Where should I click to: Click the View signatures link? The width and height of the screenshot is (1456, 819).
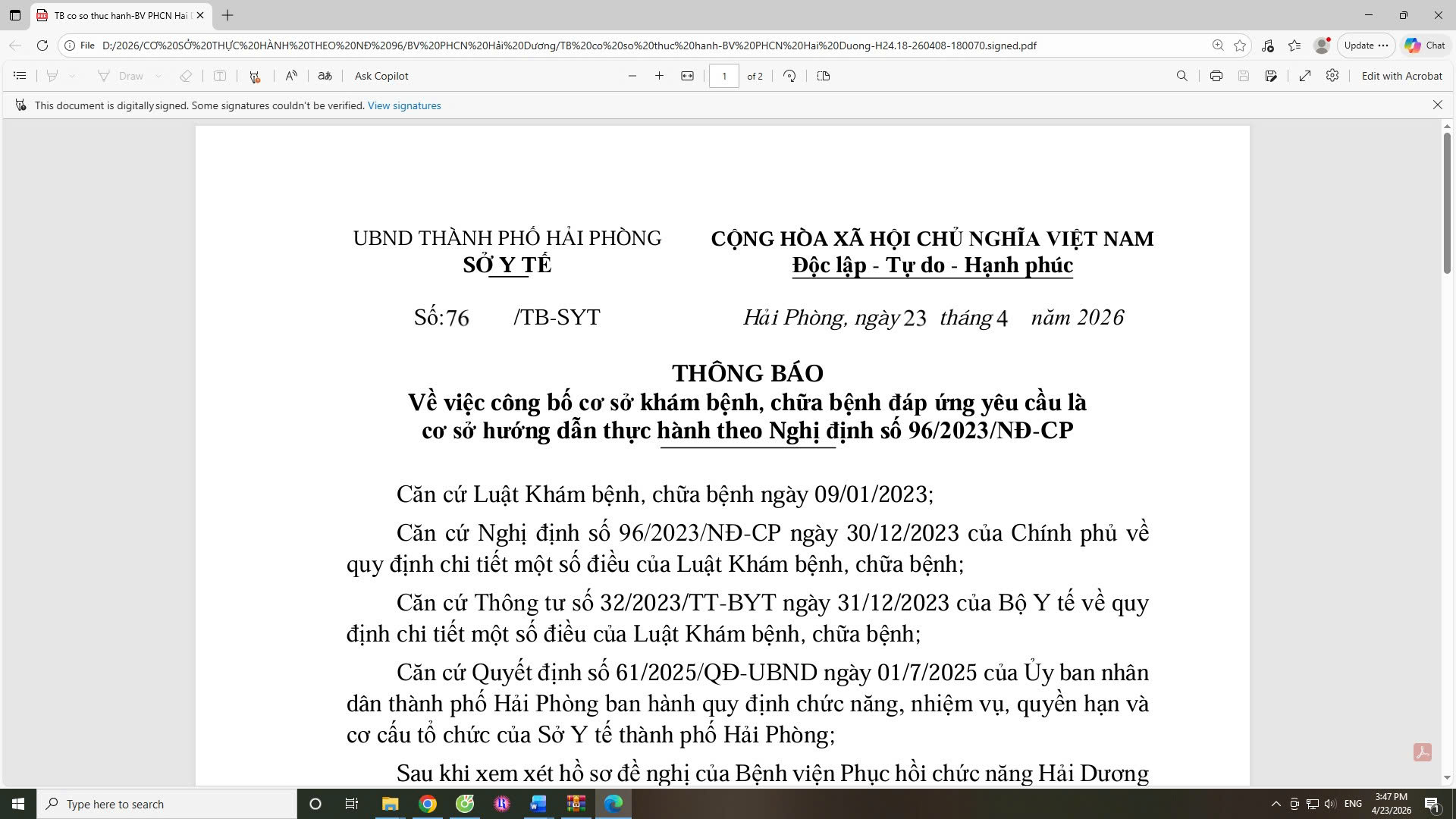pyautogui.click(x=404, y=105)
